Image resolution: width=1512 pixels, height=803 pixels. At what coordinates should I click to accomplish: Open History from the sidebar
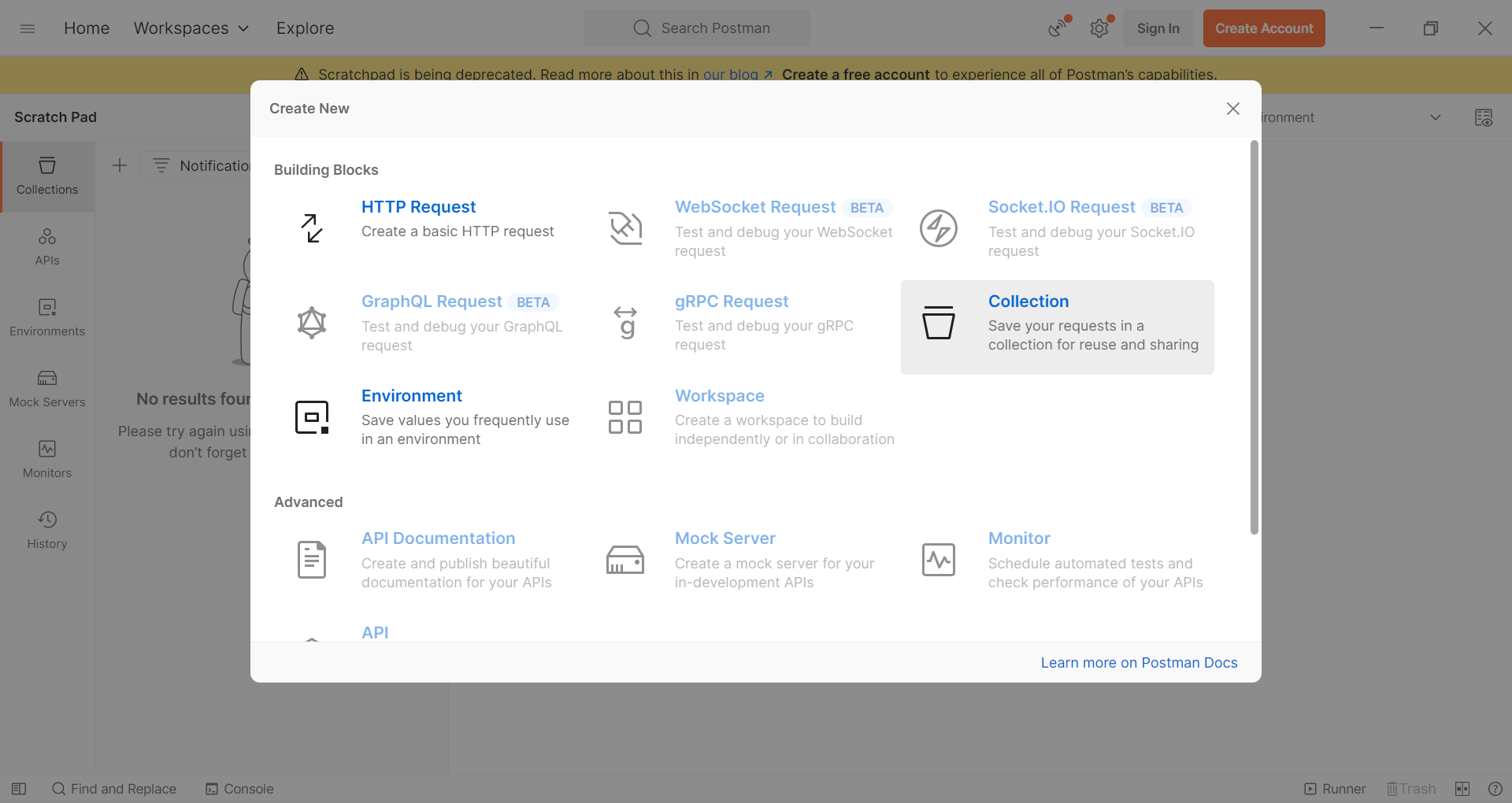[47, 530]
